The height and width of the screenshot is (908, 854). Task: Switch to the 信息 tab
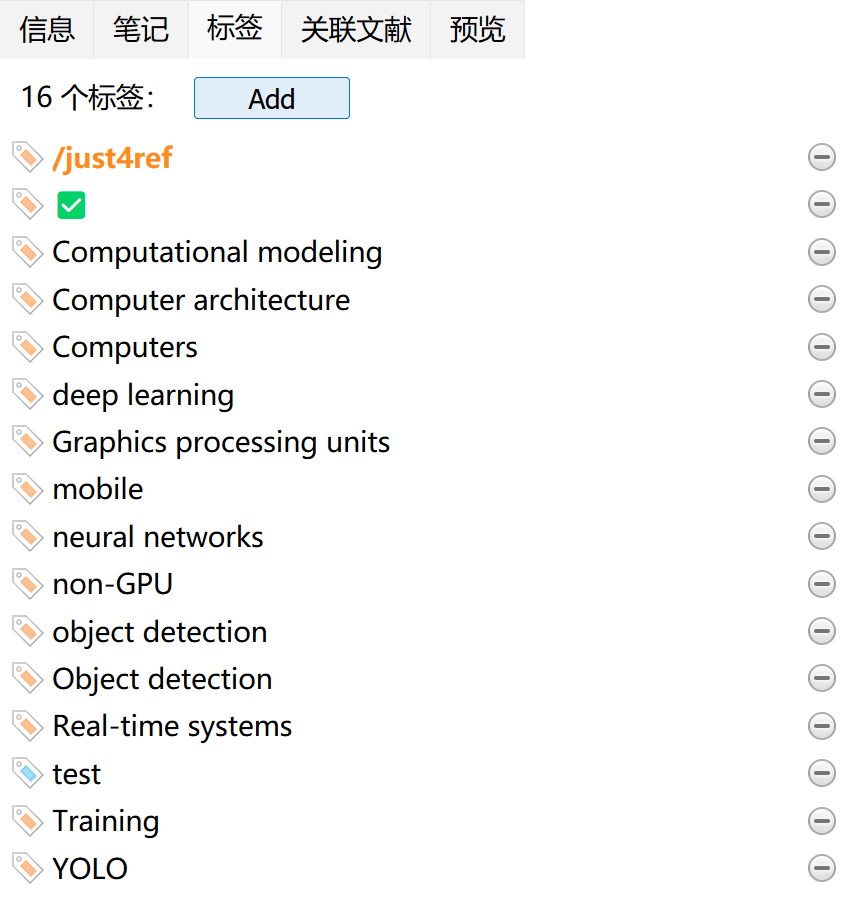coord(47,30)
